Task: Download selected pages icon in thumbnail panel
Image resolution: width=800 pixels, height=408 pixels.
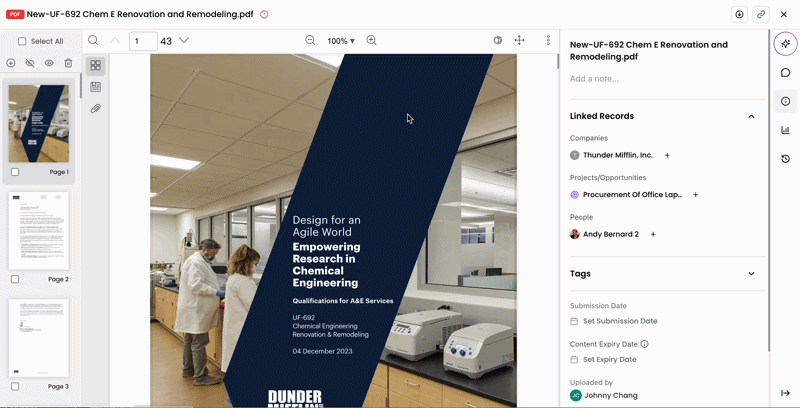Action: [x=11, y=63]
